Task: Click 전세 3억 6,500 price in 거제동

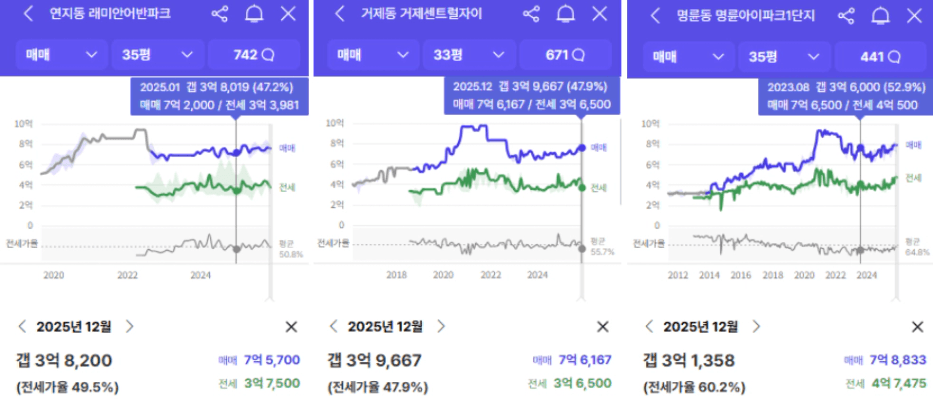Action: [576, 383]
